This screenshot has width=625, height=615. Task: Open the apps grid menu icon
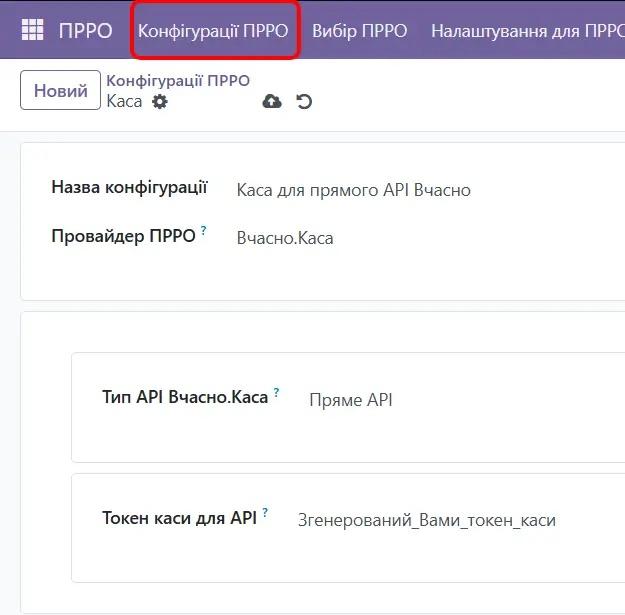tap(32, 30)
